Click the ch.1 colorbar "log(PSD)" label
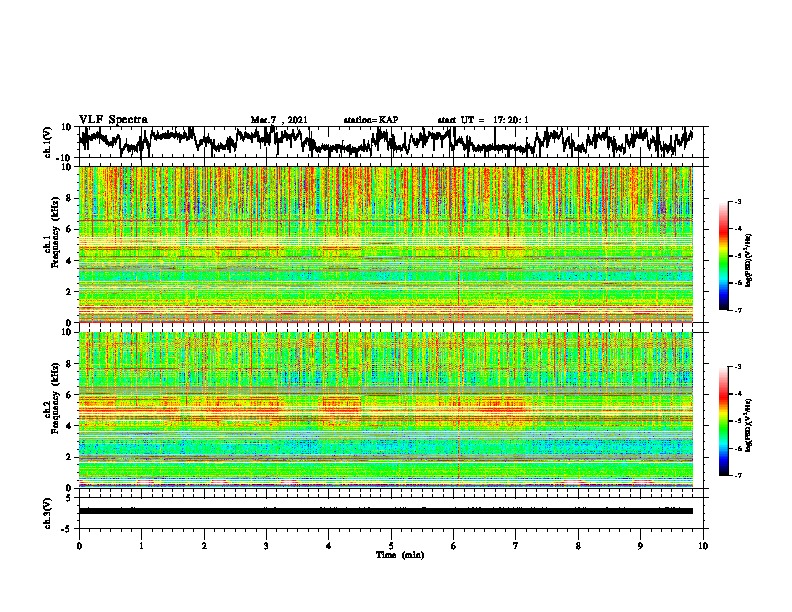This screenshot has width=792, height=612. 749,260
